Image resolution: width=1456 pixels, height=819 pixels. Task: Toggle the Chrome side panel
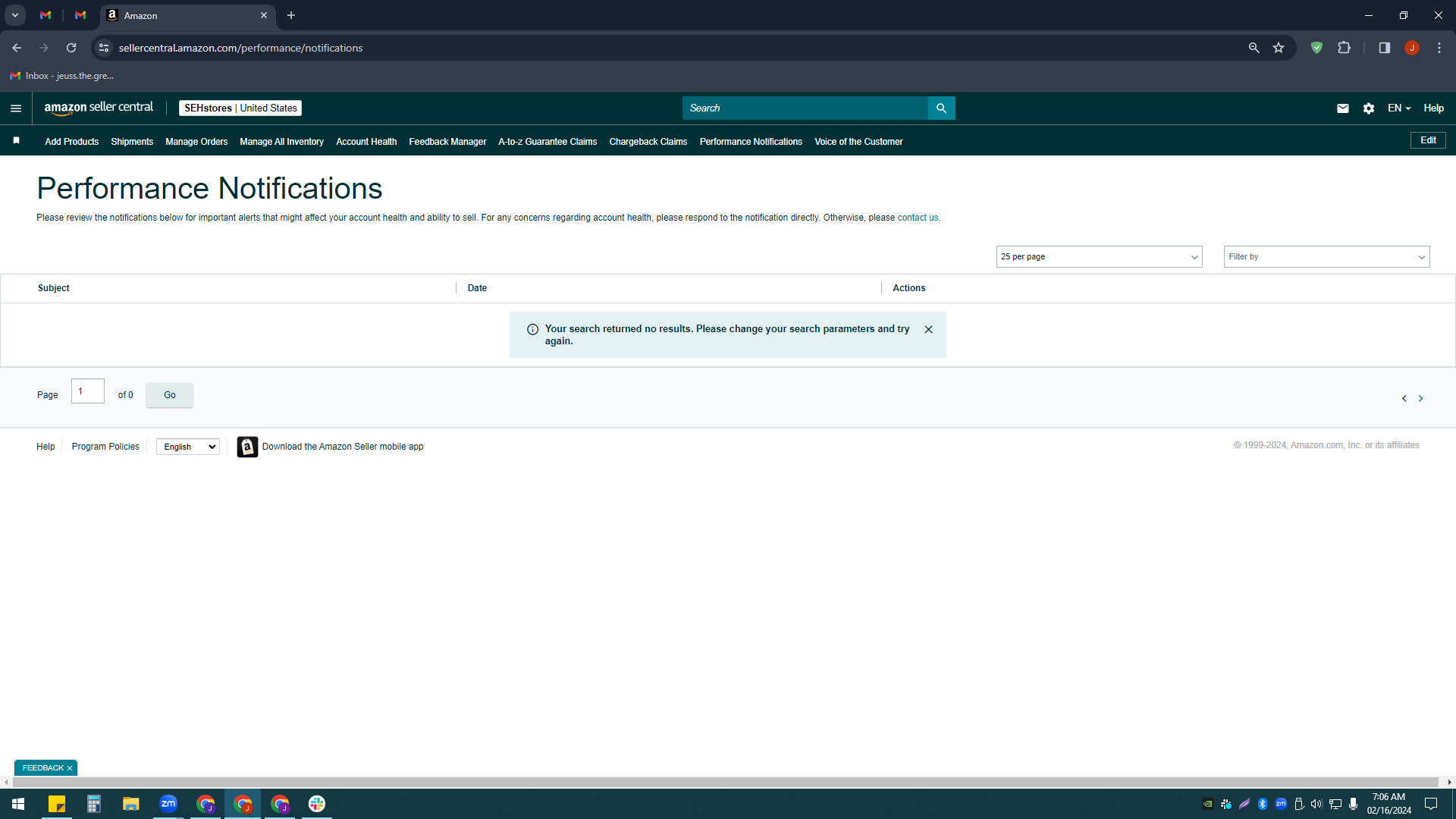(x=1385, y=48)
